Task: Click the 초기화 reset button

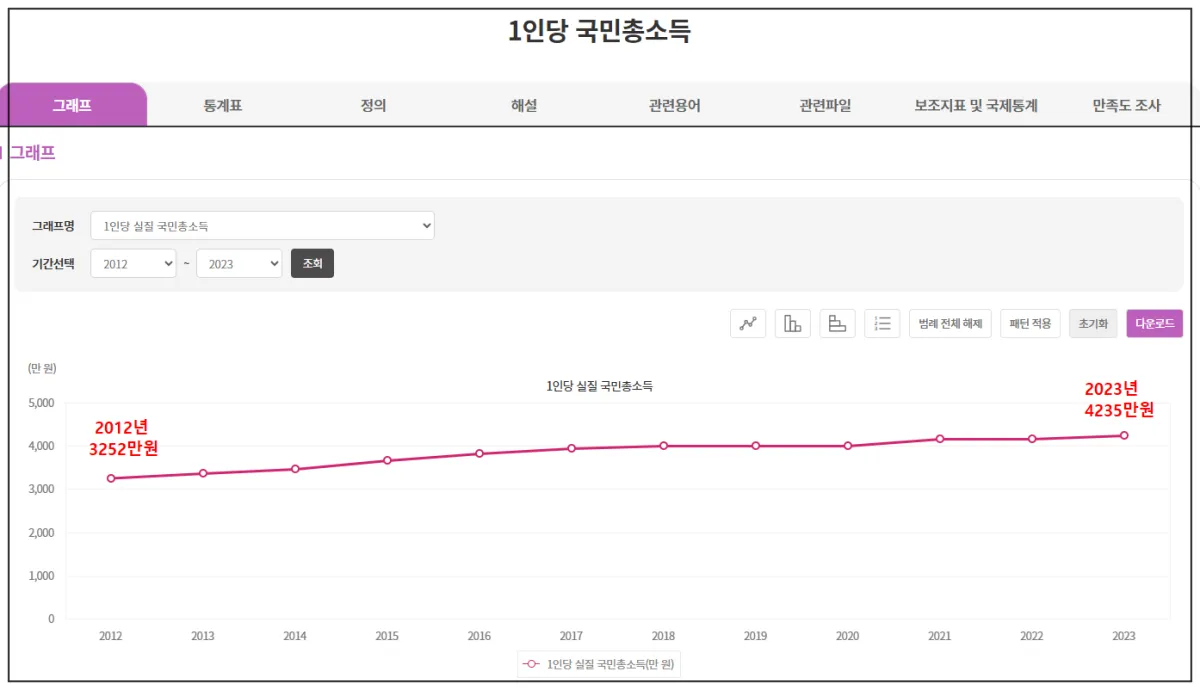Action: click(x=1093, y=323)
